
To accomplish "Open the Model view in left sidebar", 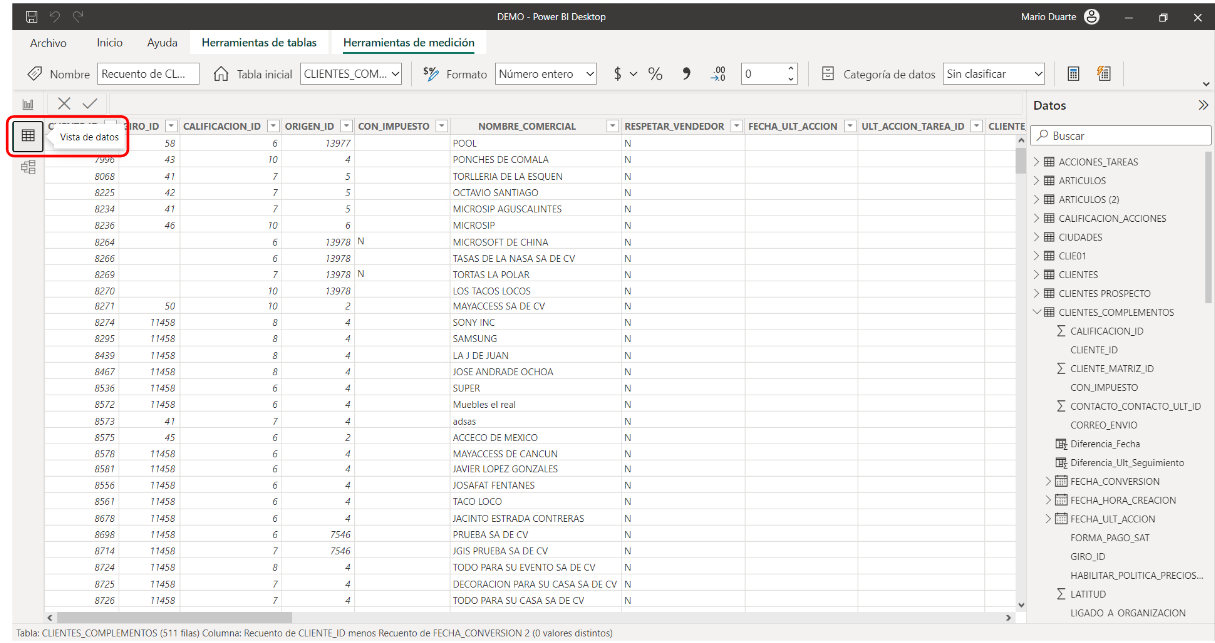I will pyautogui.click(x=28, y=167).
